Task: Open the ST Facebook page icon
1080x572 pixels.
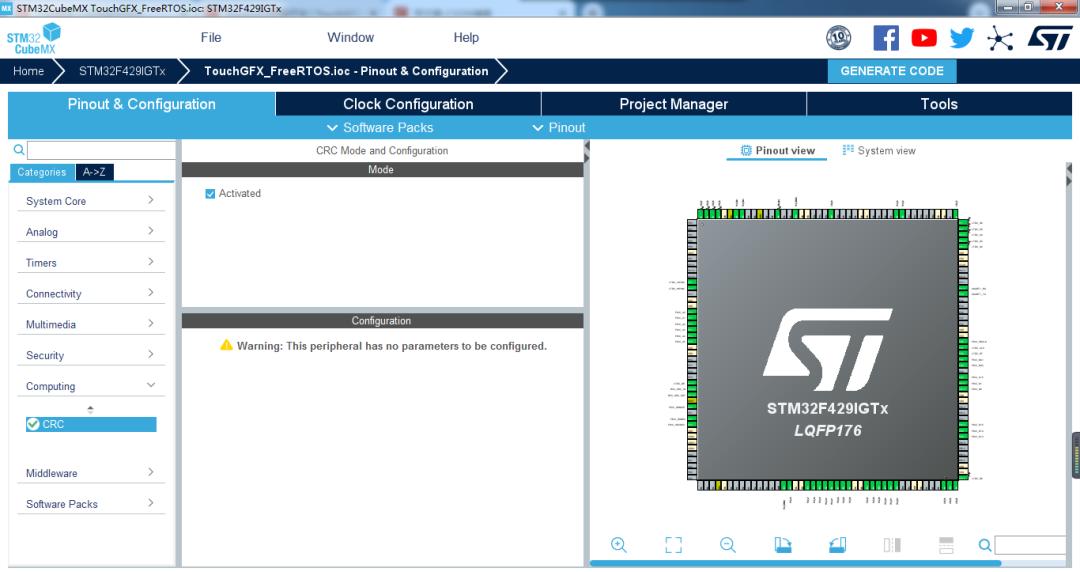Action: point(886,38)
